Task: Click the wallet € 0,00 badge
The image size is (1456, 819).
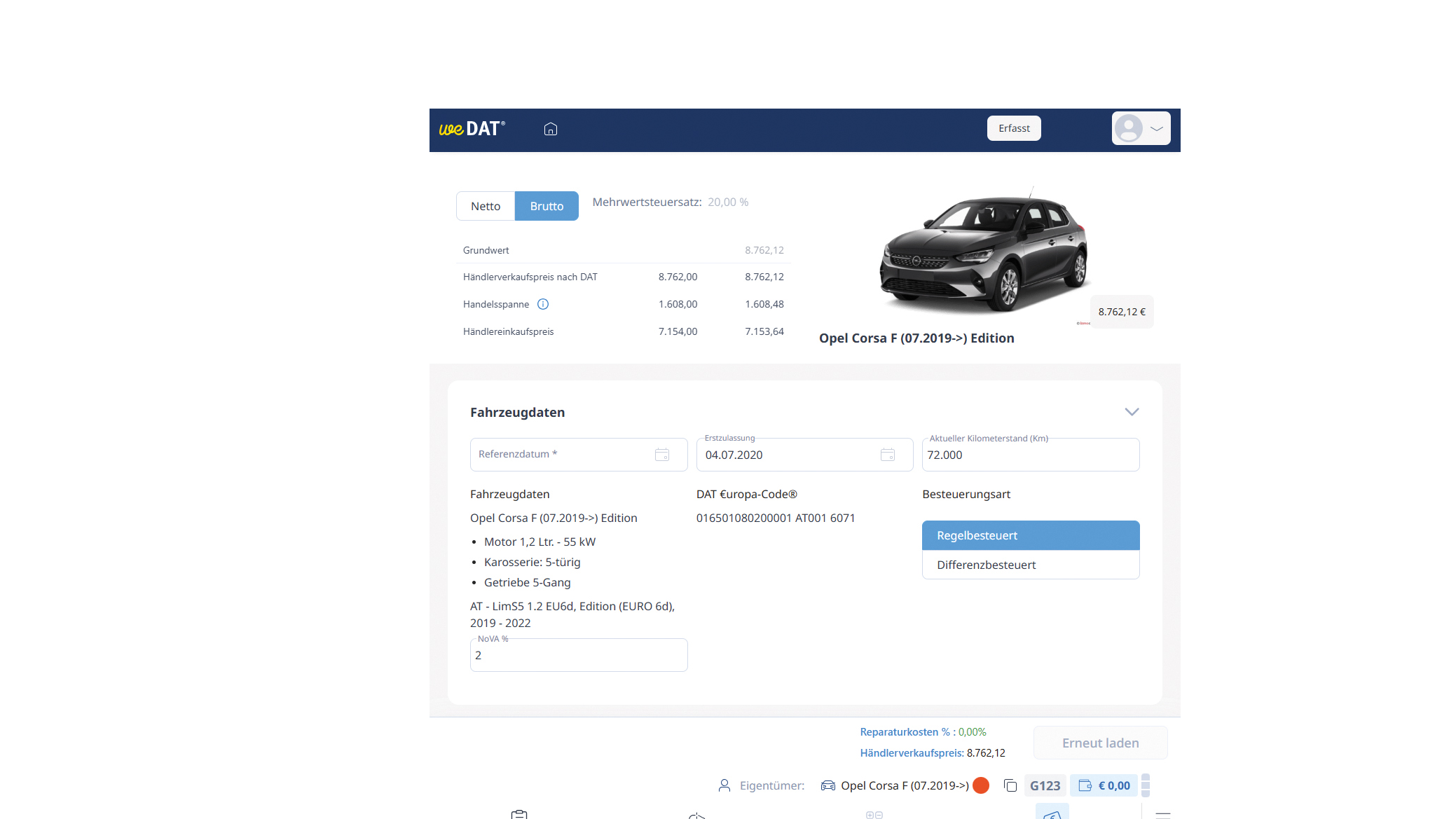Action: [1104, 785]
